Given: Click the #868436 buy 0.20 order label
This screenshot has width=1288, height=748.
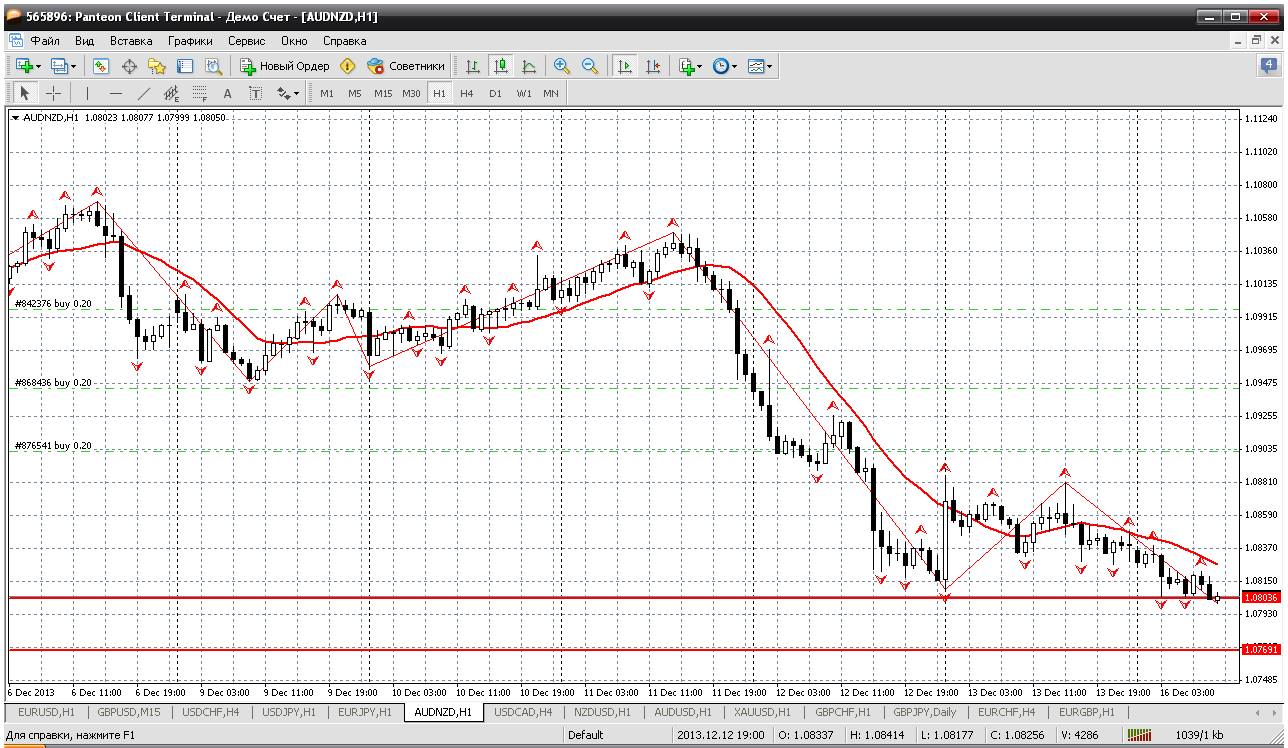Looking at the screenshot, I should click(x=53, y=383).
